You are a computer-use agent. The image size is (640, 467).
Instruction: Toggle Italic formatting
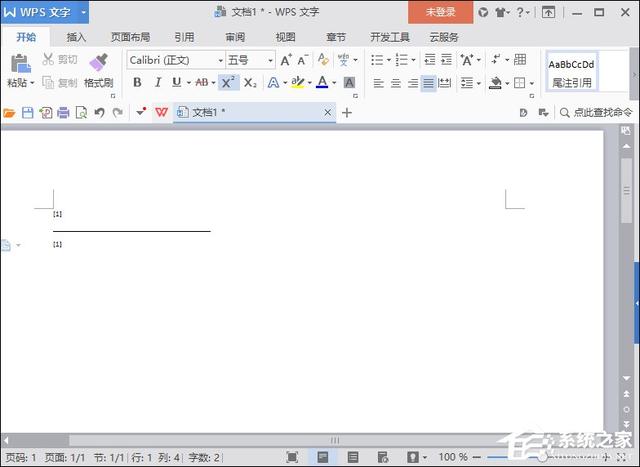pos(158,83)
